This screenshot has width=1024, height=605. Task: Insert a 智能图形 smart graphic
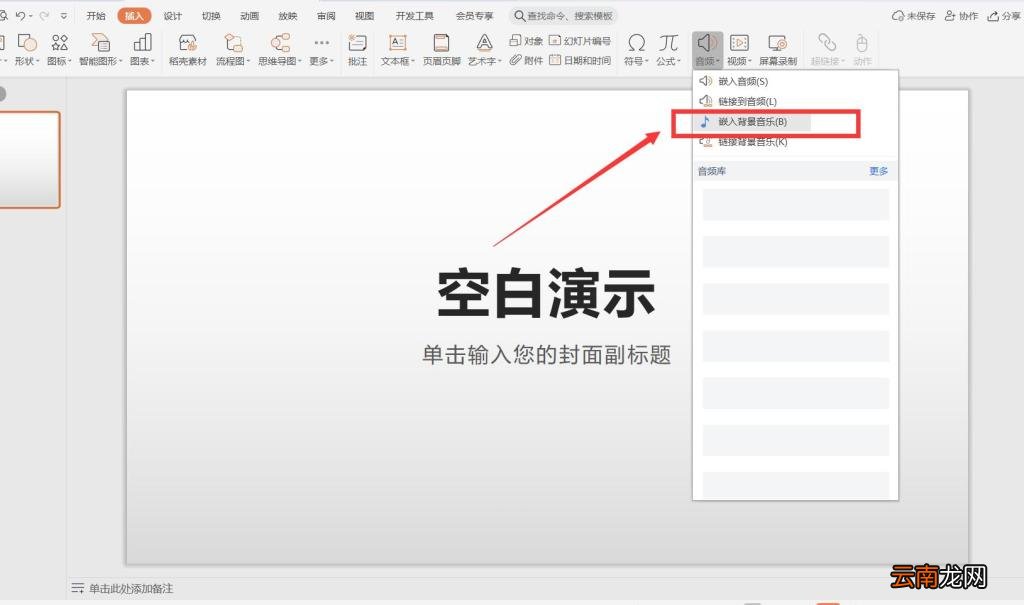[x=101, y=50]
